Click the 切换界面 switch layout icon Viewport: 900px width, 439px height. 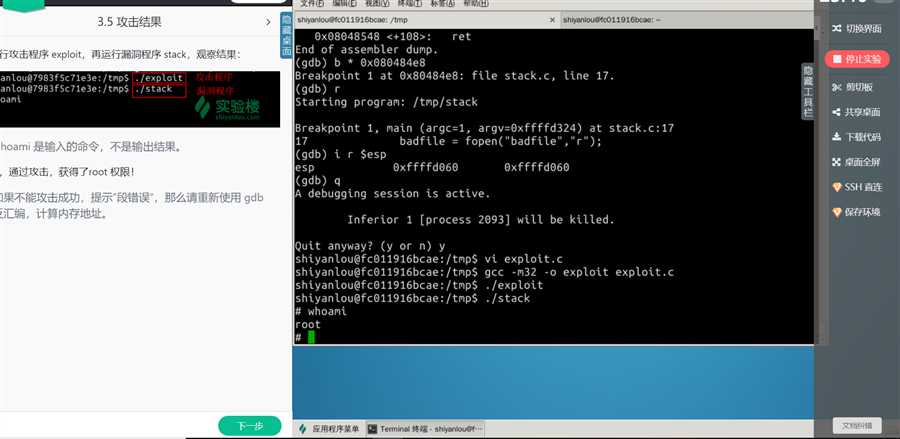[x=837, y=28]
